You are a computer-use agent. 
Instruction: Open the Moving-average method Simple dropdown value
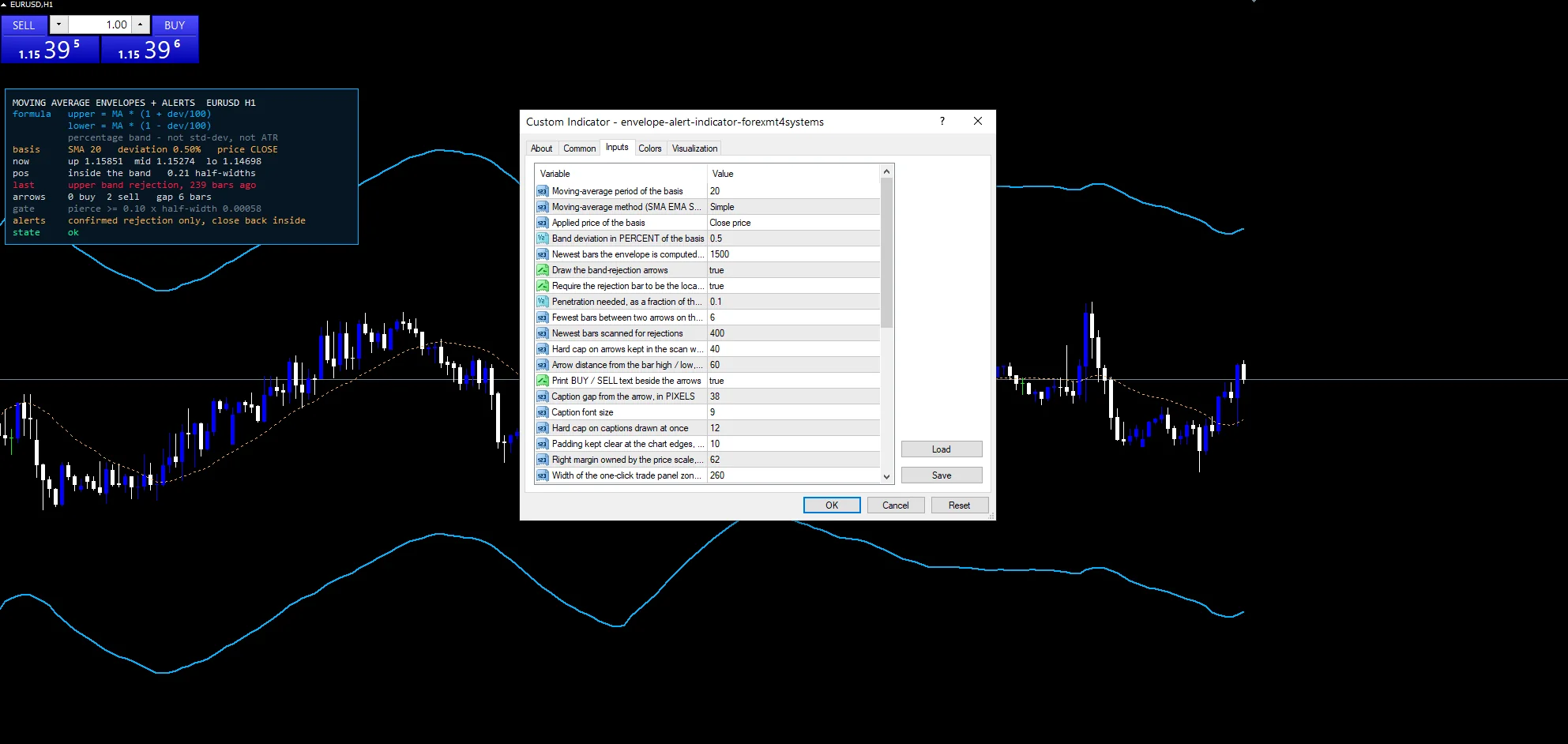point(793,207)
